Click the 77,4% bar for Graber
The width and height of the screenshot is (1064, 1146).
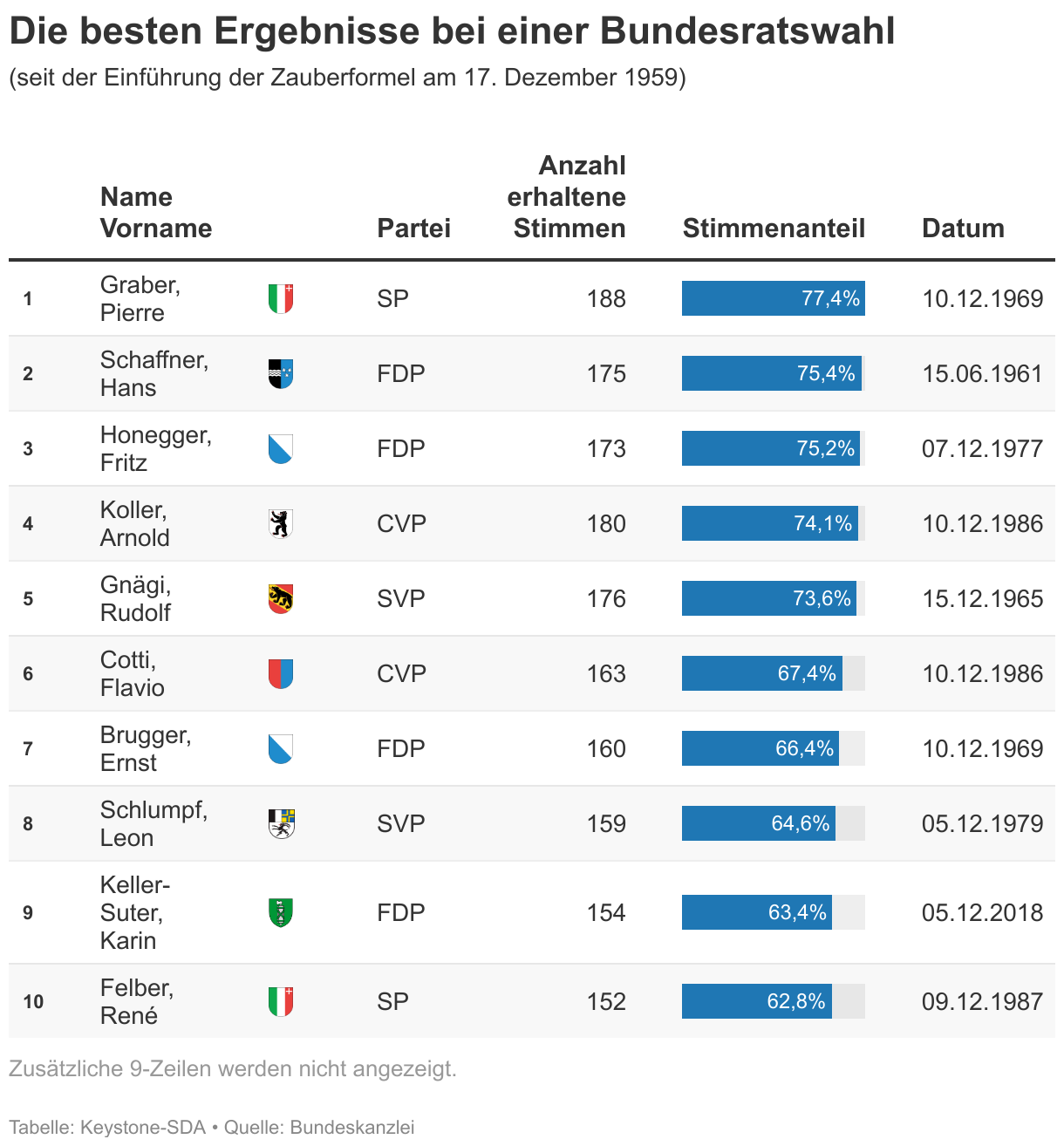coord(773,299)
